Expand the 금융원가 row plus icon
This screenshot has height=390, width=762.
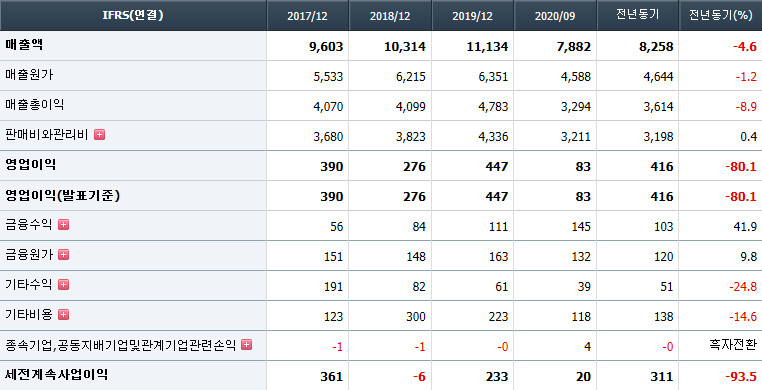point(64,254)
